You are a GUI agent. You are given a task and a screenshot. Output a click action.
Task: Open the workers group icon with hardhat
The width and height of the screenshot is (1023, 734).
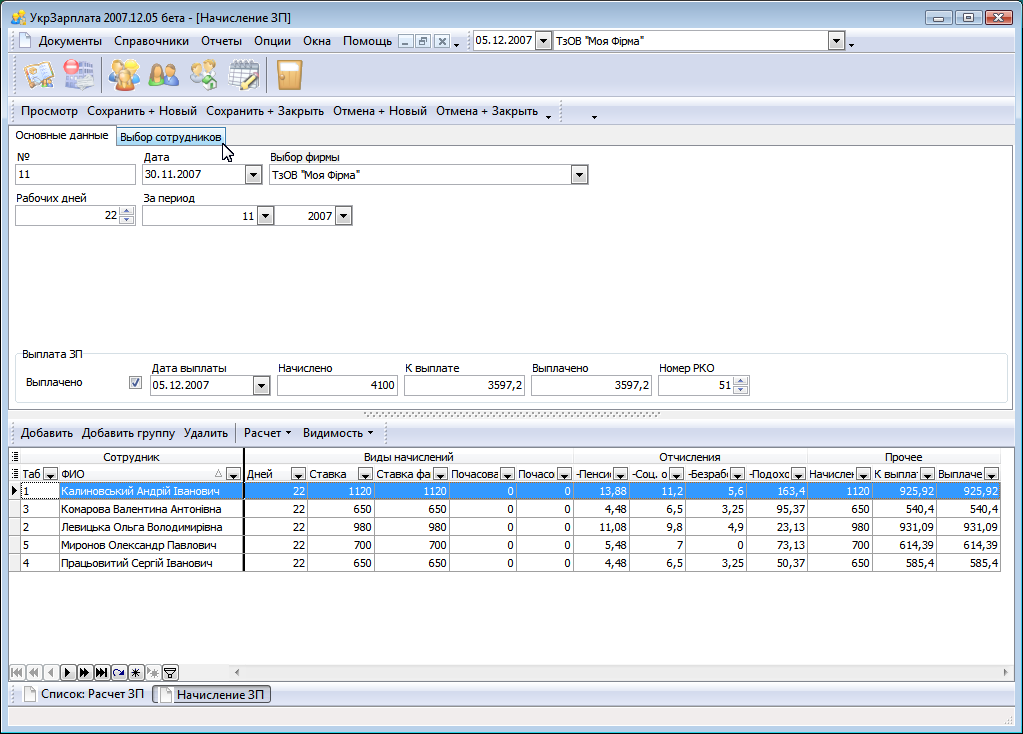(x=125, y=75)
